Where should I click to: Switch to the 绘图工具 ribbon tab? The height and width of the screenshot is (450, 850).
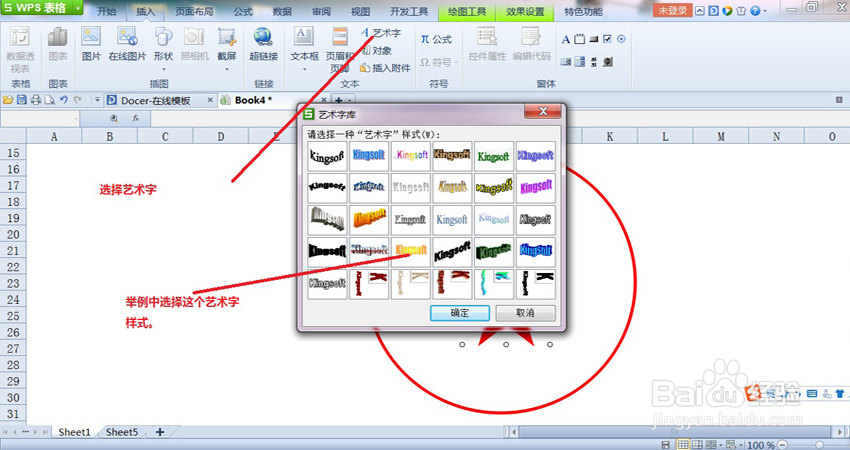pyautogui.click(x=467, y=11)
